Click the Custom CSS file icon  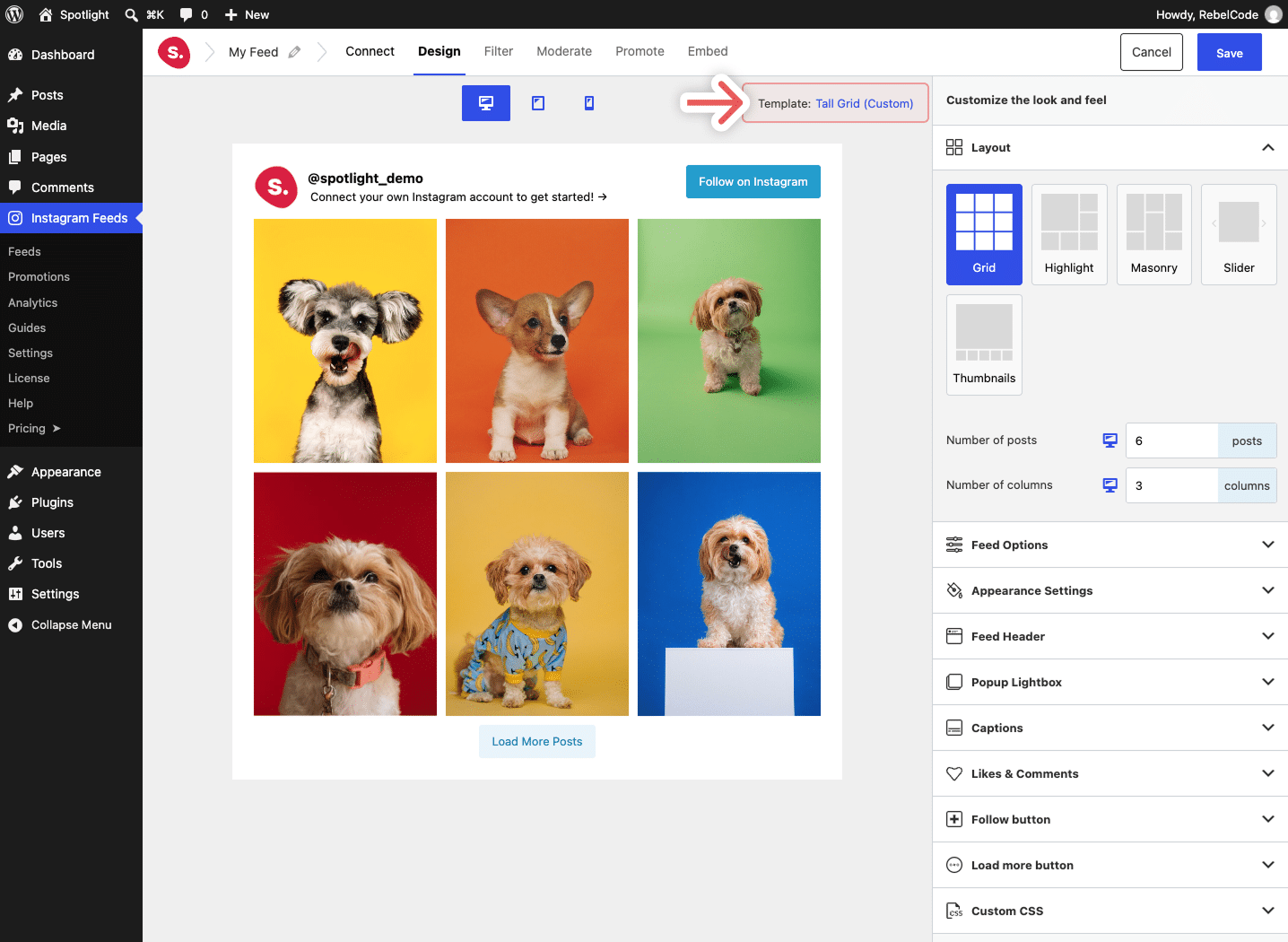pos(954,911)
